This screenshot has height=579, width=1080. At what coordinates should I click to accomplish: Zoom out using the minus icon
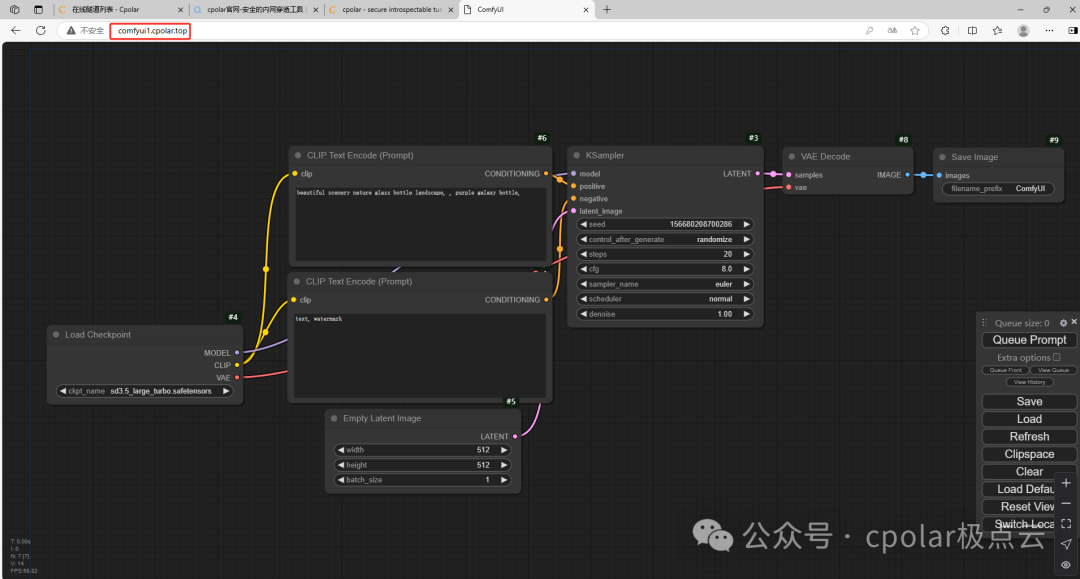click(1065, 504)
